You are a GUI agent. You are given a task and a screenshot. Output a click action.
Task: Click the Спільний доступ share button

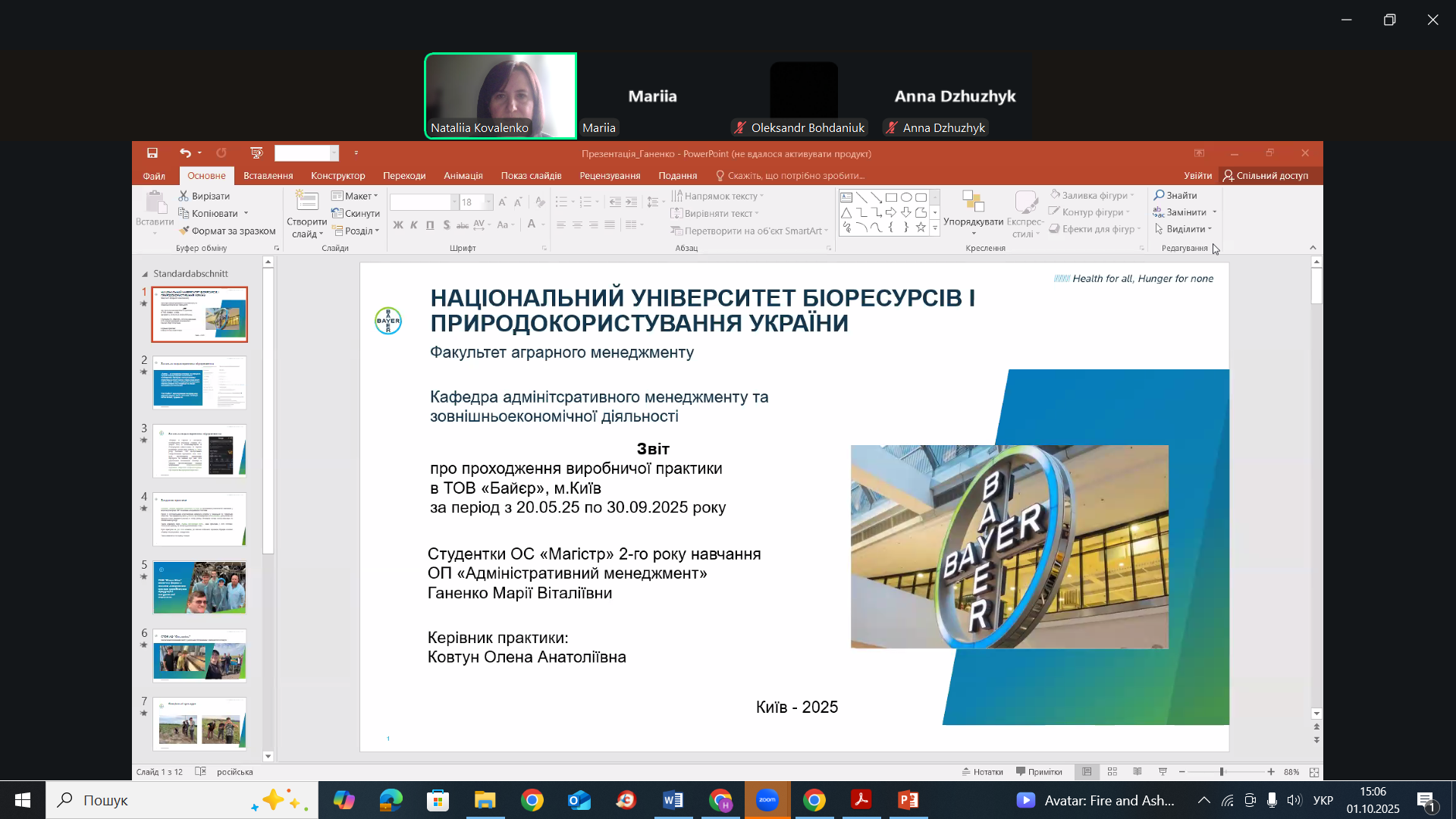coord(1265,176)
